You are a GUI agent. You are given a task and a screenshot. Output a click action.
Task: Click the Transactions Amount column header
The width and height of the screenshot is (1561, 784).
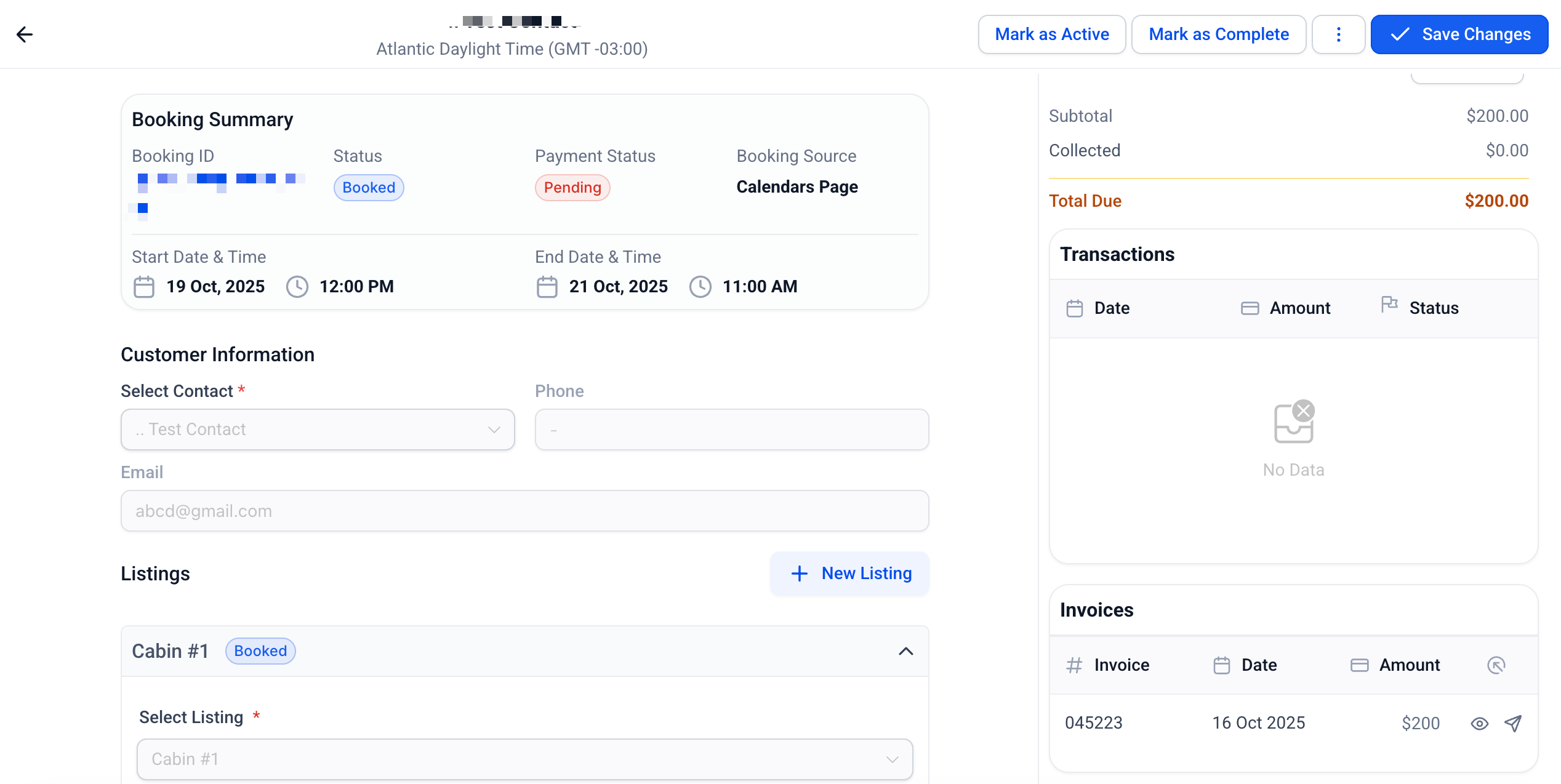[1299, 308]
